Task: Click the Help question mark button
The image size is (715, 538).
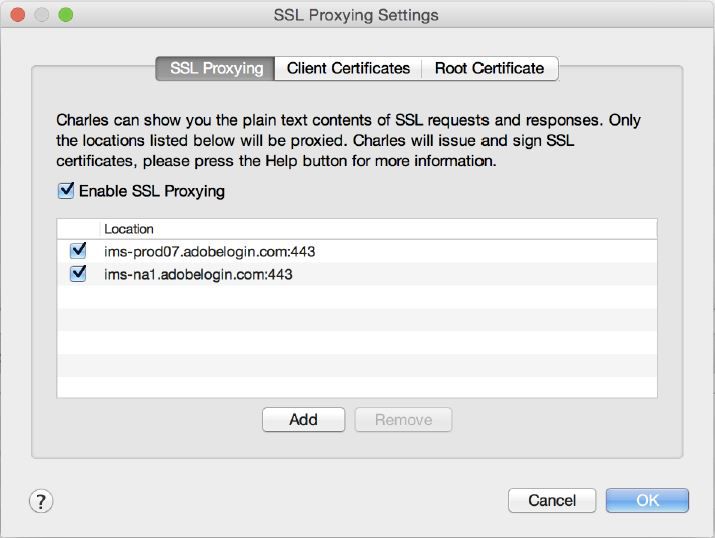Action: (x=42, y=501)
